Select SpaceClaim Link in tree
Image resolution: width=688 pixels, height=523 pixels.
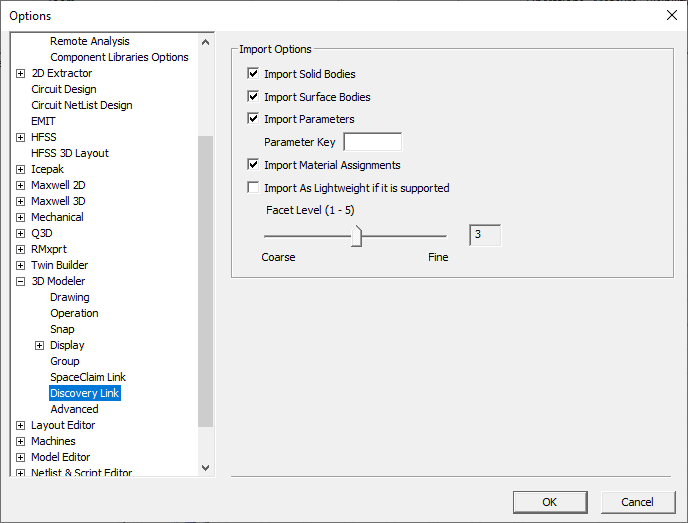[x=88, y=377]
